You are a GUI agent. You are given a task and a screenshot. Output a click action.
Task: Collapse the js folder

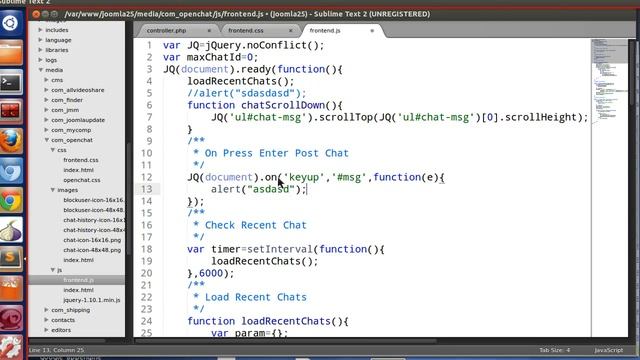tap(53, 270)
